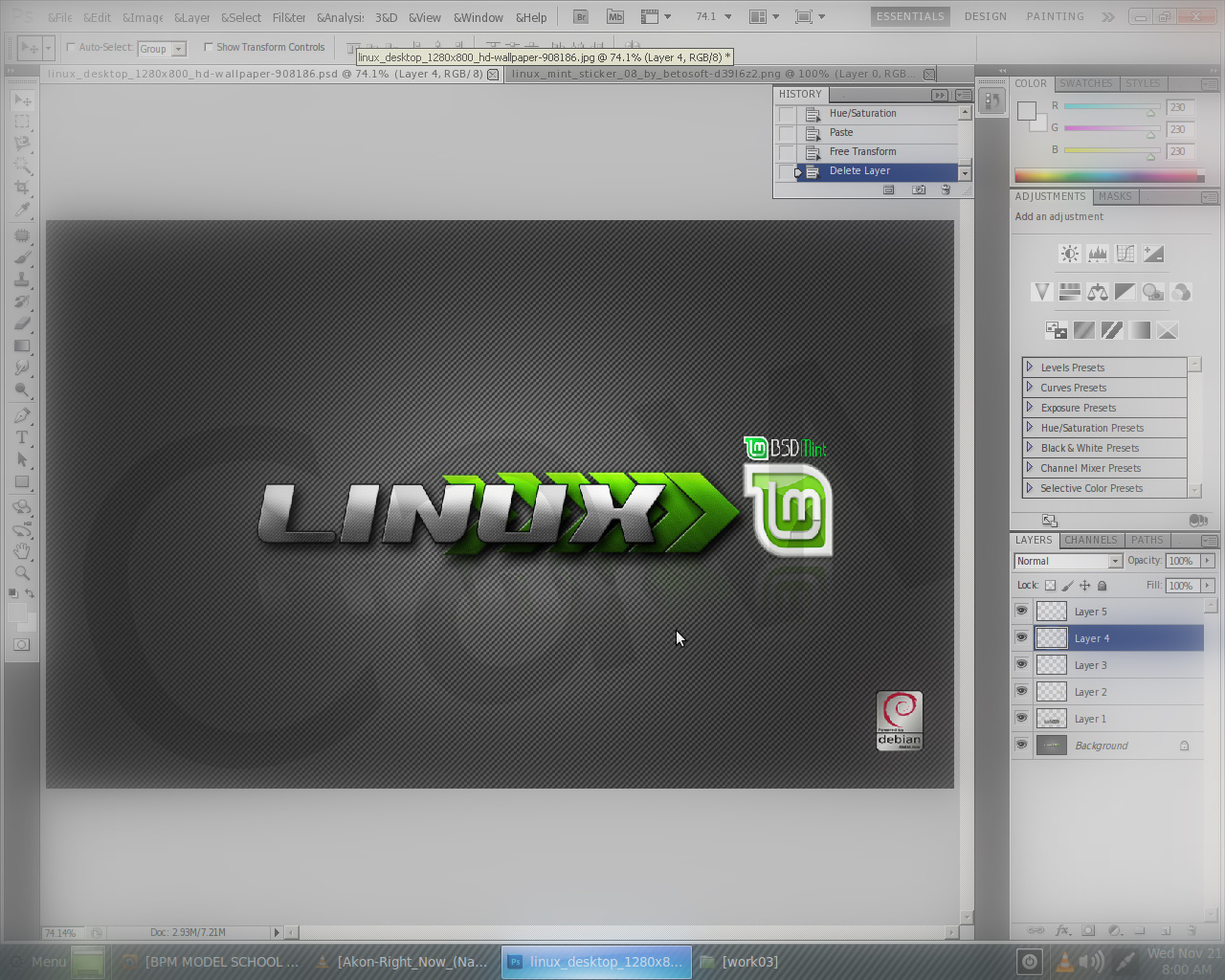Switch to the Masks tab
1225x980 pixels.
pyautogui.click(x=1115, y=196)
